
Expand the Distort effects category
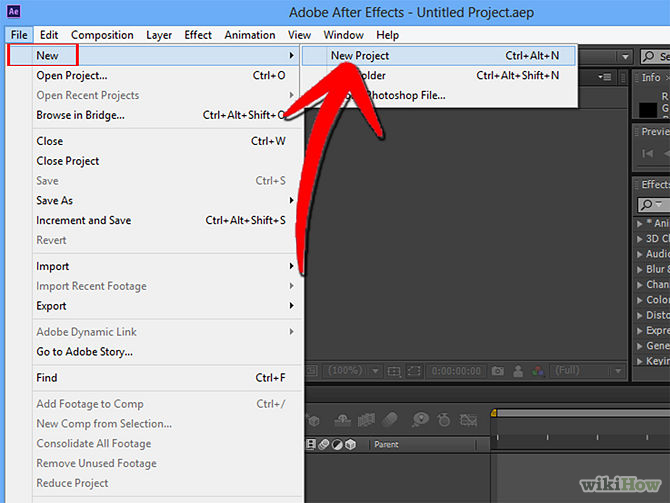(640, 315)
